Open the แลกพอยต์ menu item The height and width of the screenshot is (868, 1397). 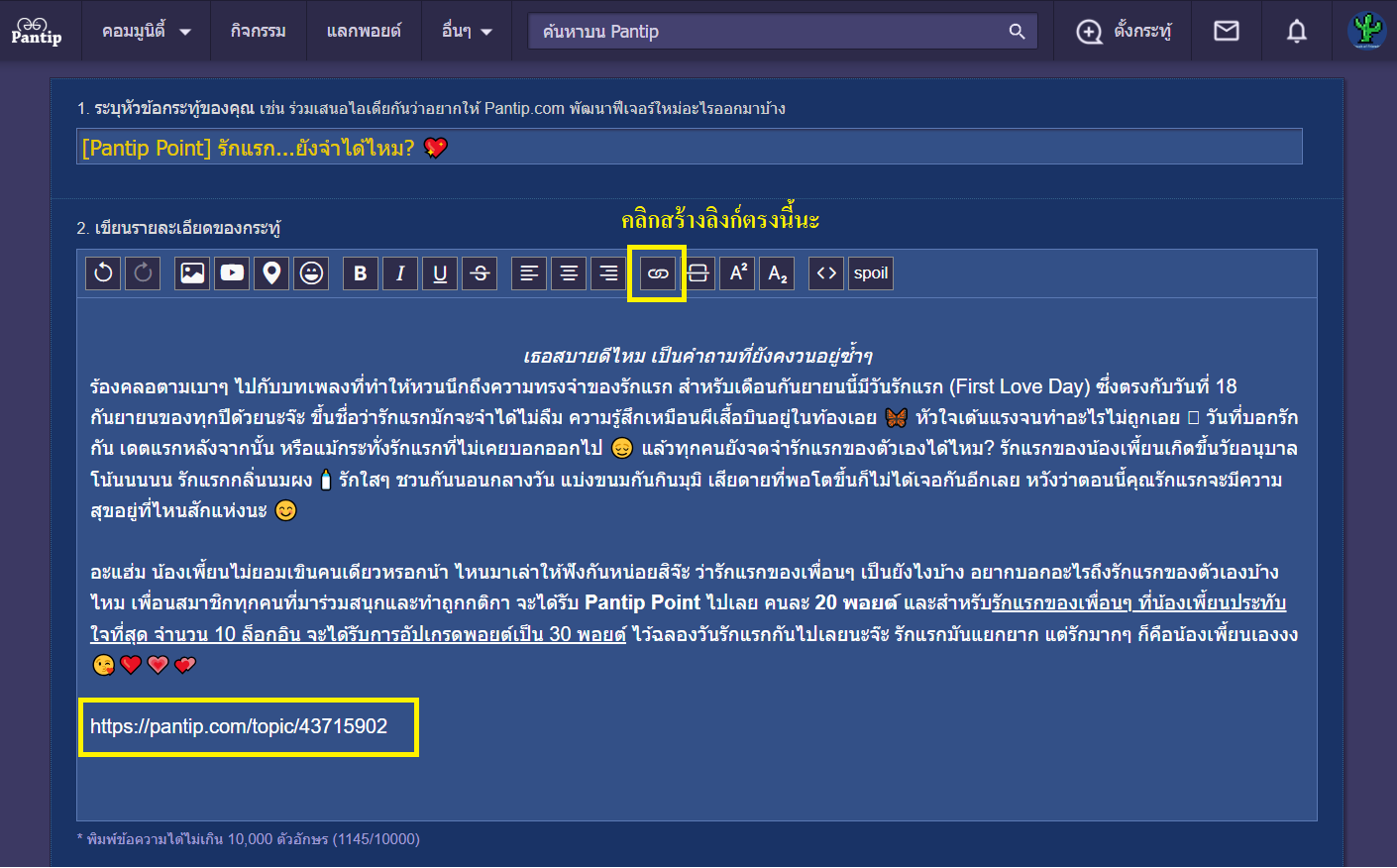pyautogui.click(x=364, y=31)
